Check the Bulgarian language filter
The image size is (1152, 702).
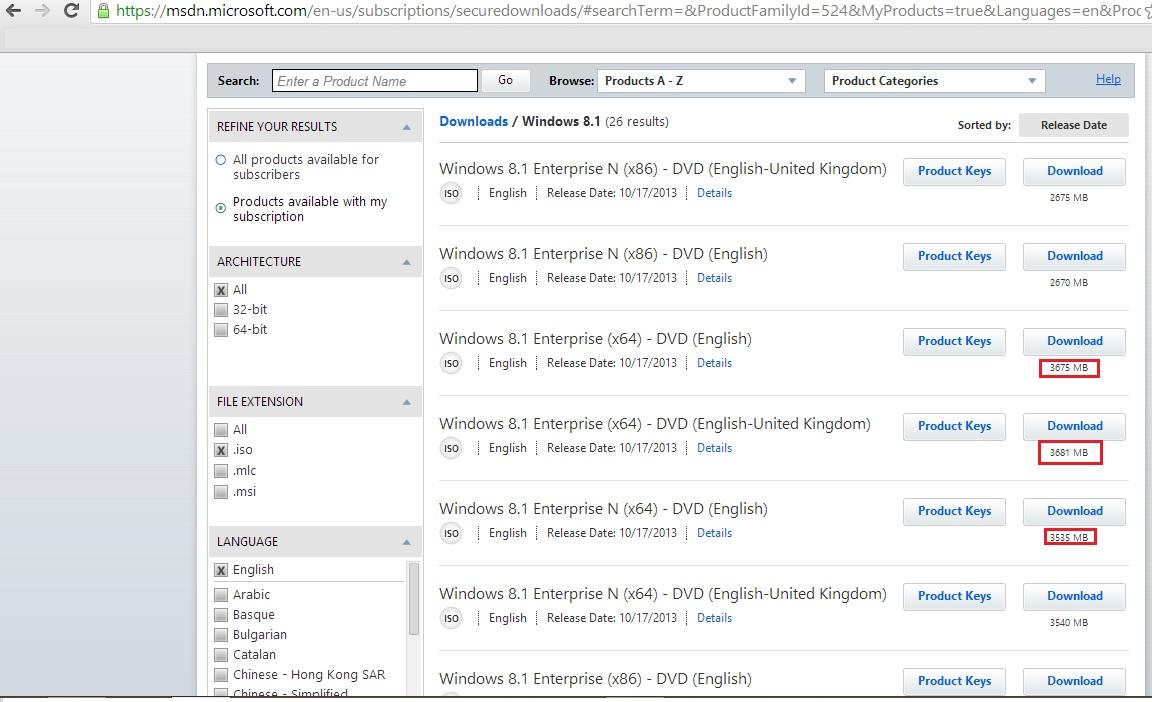tap(220, 634)
